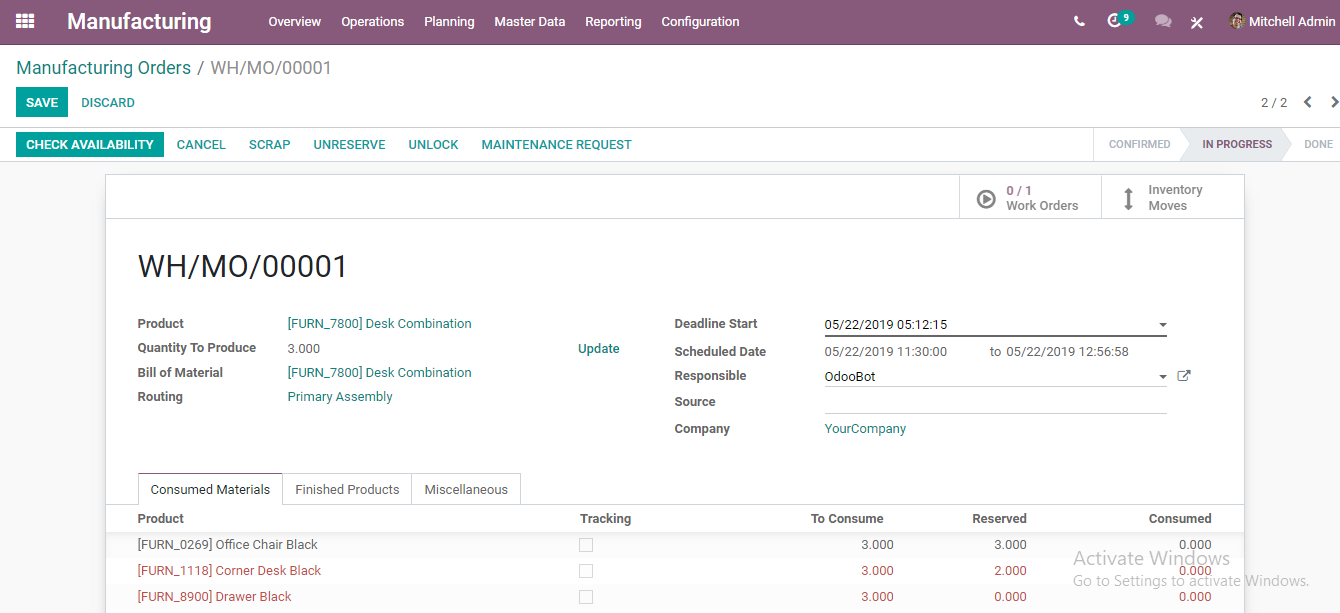Click the Check Availability button
Screen dimensions: 1340x613
pyautogui.click(x=90, y=144)
